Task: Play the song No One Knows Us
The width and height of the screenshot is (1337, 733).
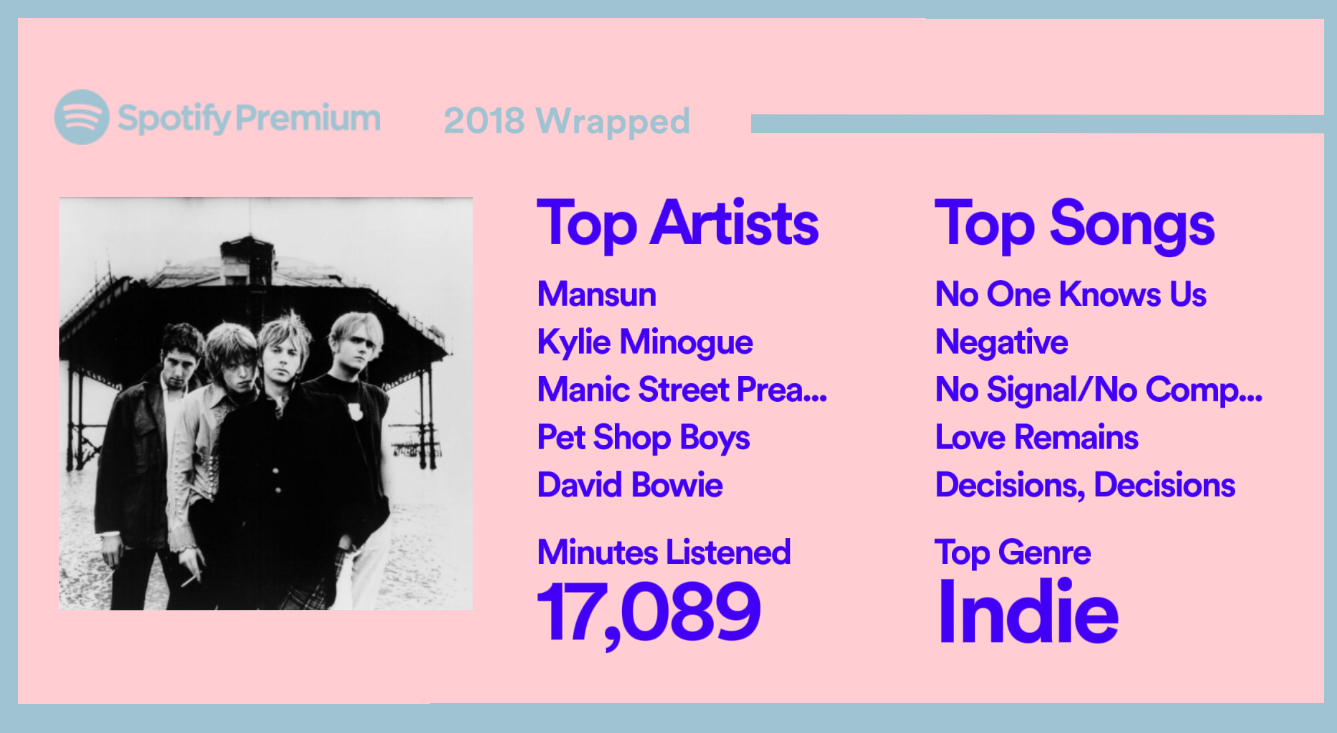Action: [1071, 294]
